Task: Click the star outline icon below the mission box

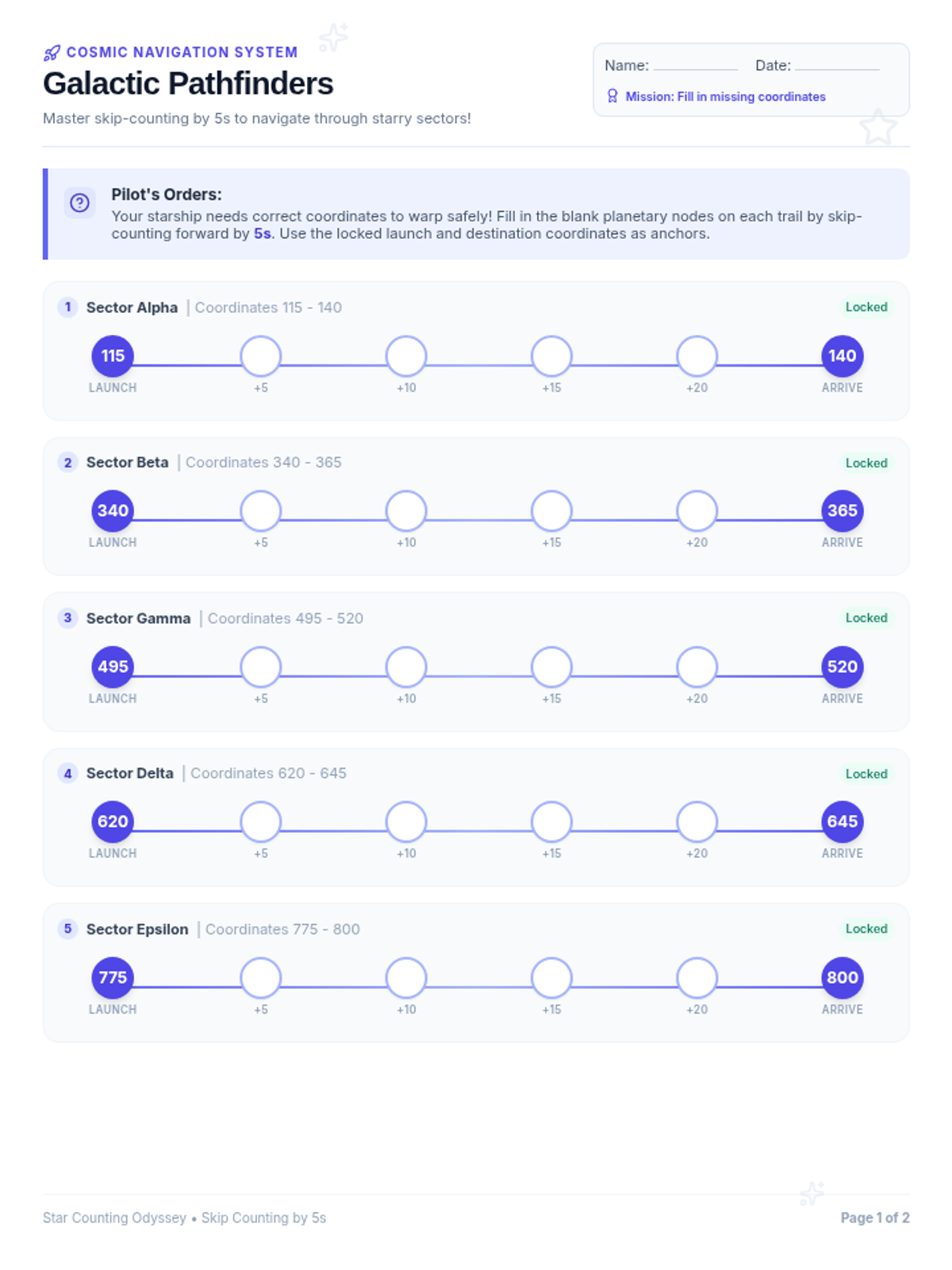Action: pyautogui.click(x=878, y=127)
